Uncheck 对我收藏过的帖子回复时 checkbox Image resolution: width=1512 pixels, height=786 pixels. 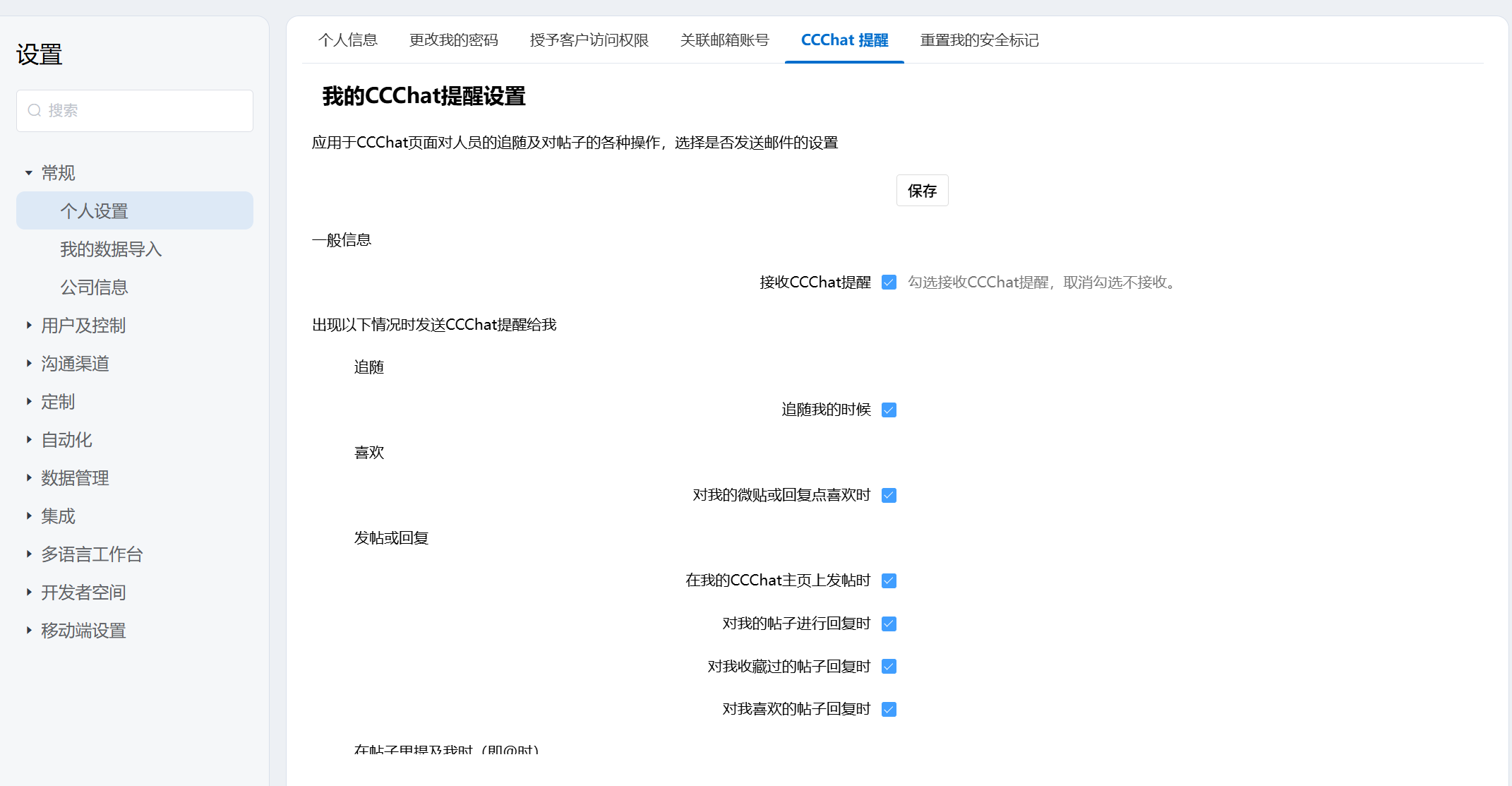(889, 667)
